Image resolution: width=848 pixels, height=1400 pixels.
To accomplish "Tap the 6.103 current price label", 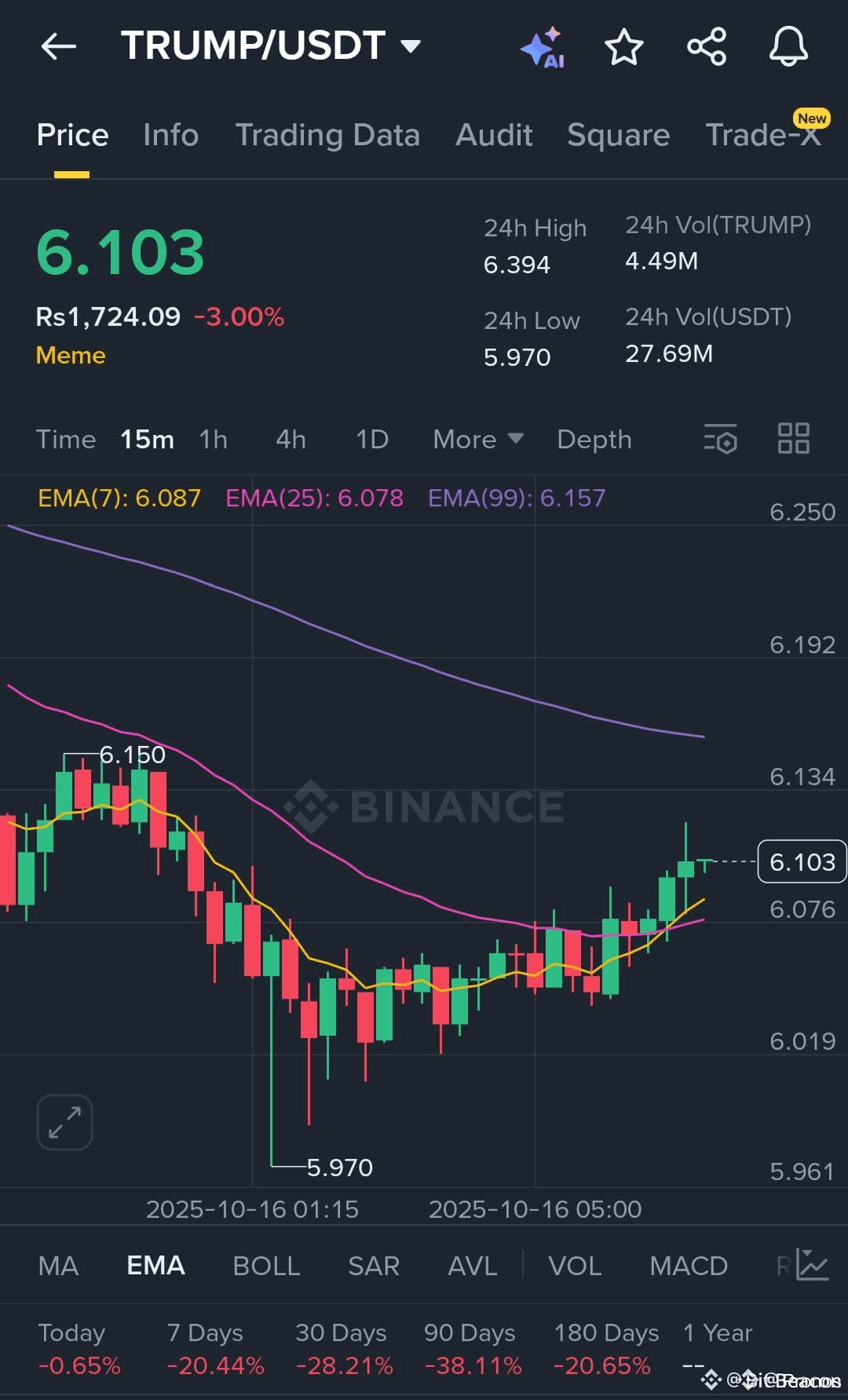I will click(x=802, y=861).
